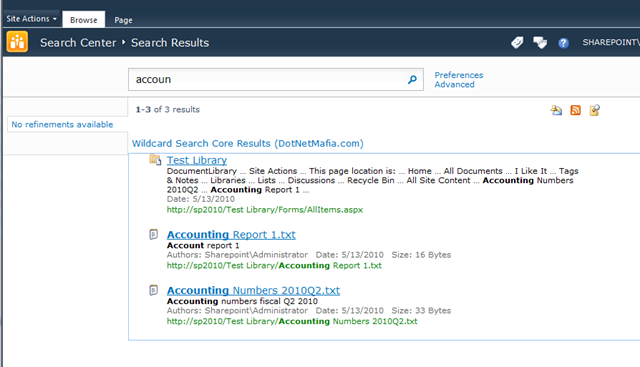The height and width of the screenshot is (367, 640).
Task: Click the Accounting Report 1.txt file icon
Action: click(153, 234)
